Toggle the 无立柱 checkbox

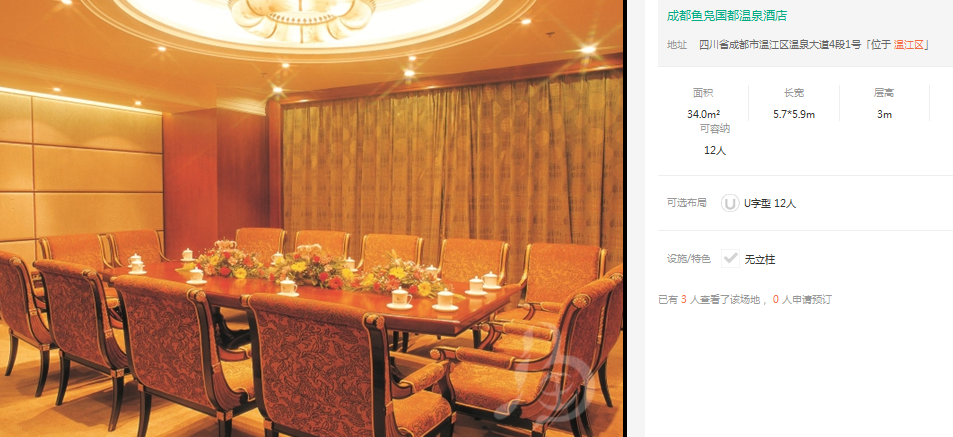coord(730,259)
